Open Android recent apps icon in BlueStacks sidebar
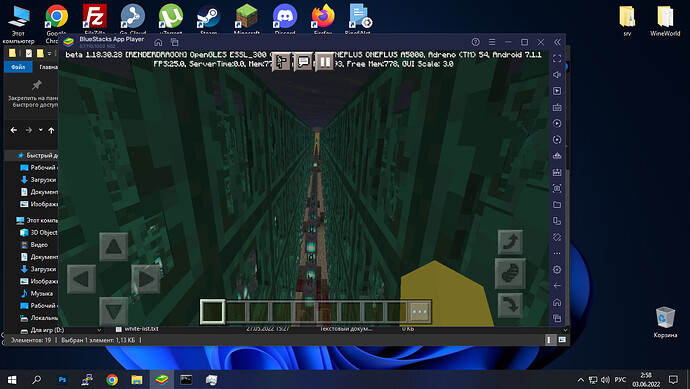690x389 pixels. [x=557, y=318]
